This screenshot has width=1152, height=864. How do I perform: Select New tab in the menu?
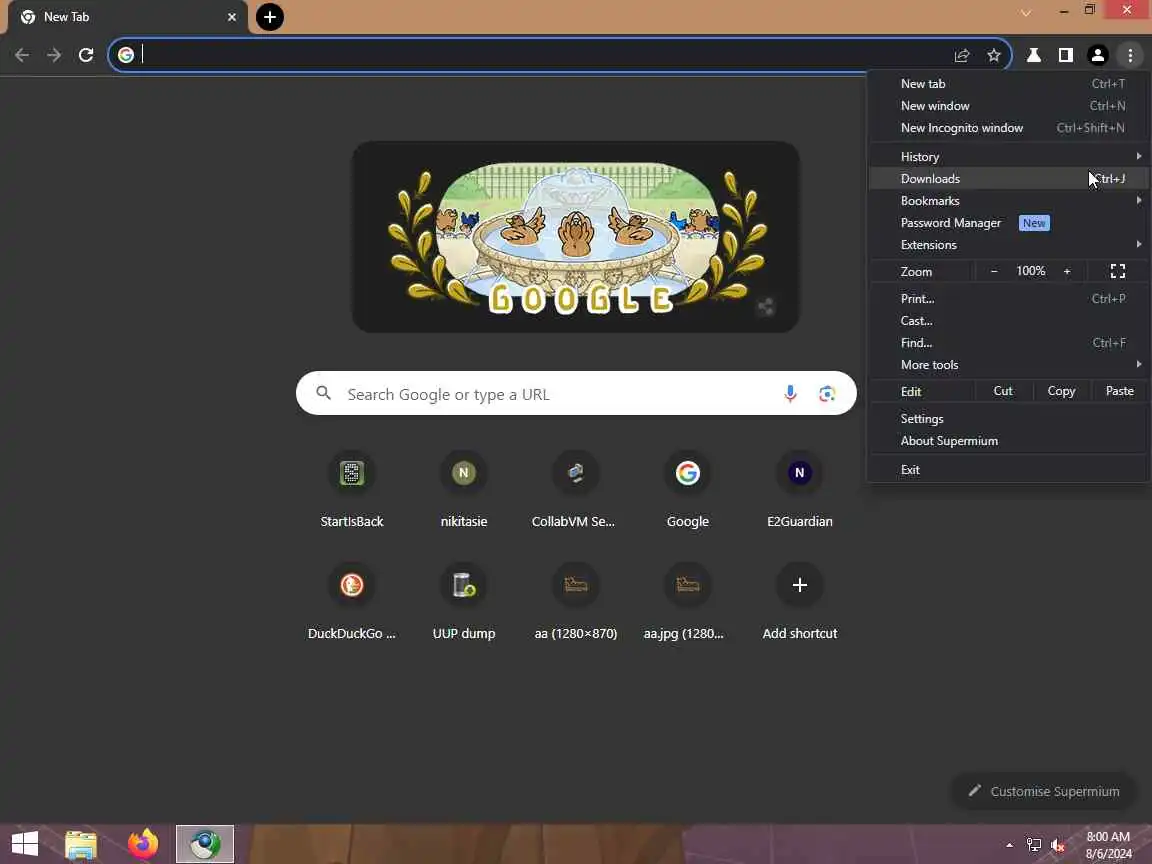[1008, 84]
